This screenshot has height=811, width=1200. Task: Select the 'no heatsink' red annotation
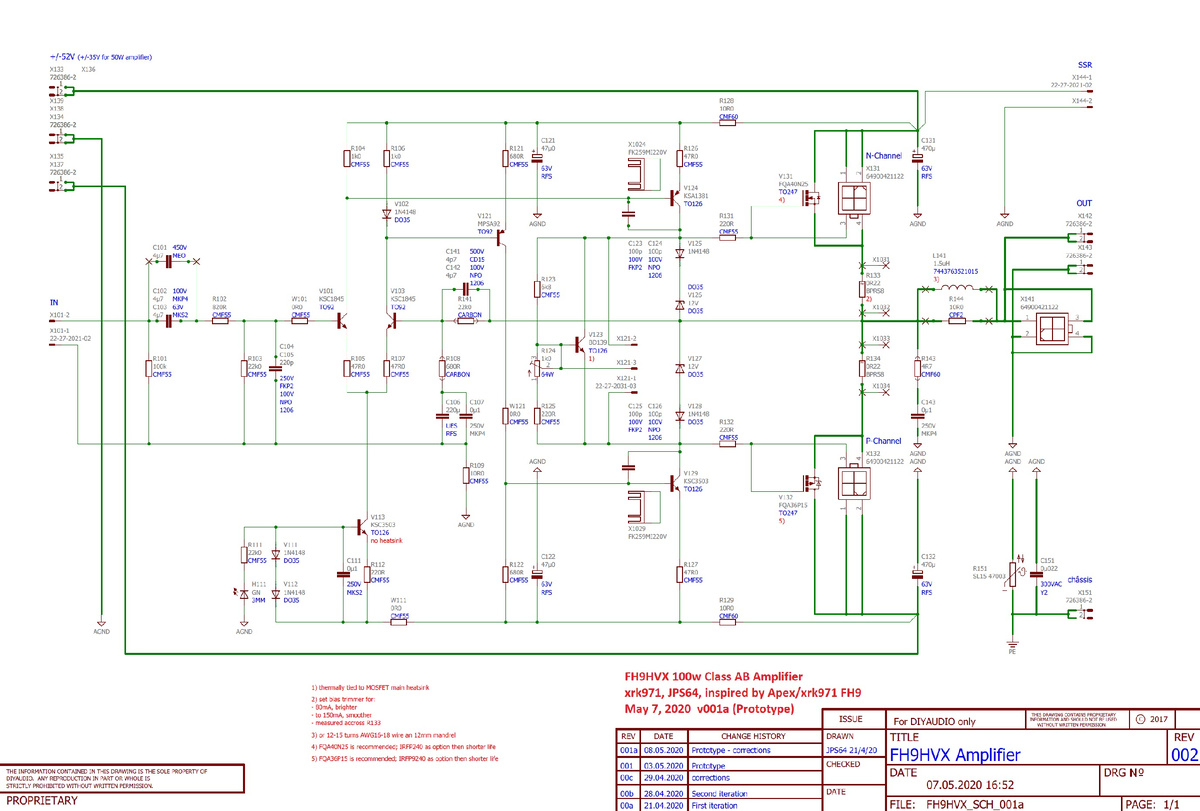pyautogui.click(x=388, y=539)
